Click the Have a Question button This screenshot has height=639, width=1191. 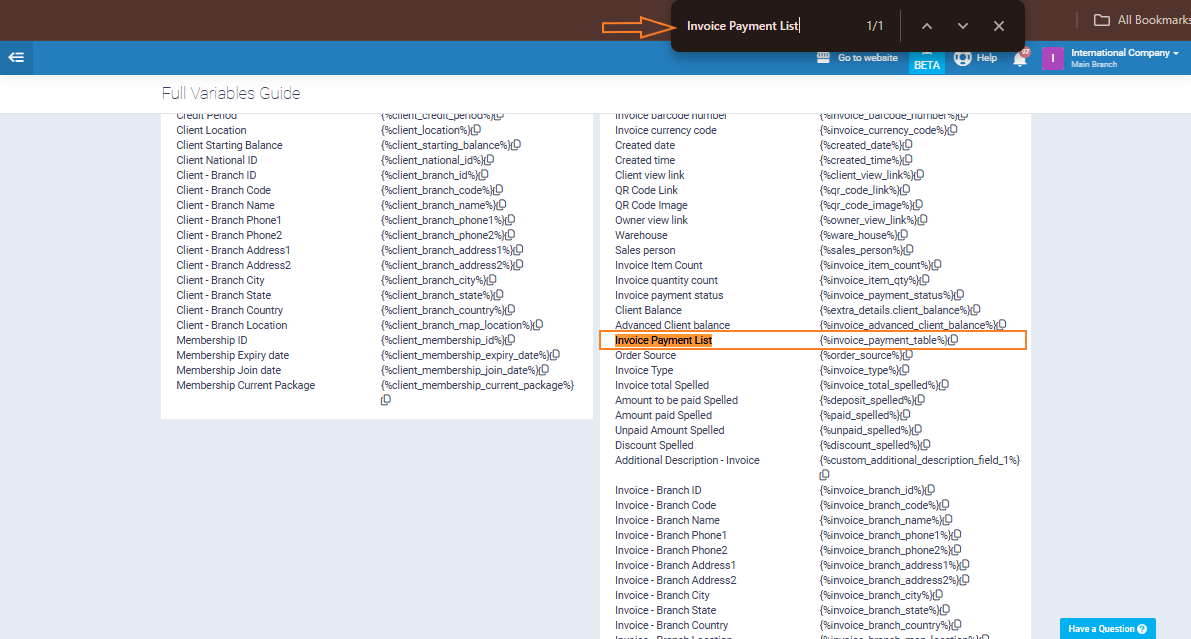1107,629
